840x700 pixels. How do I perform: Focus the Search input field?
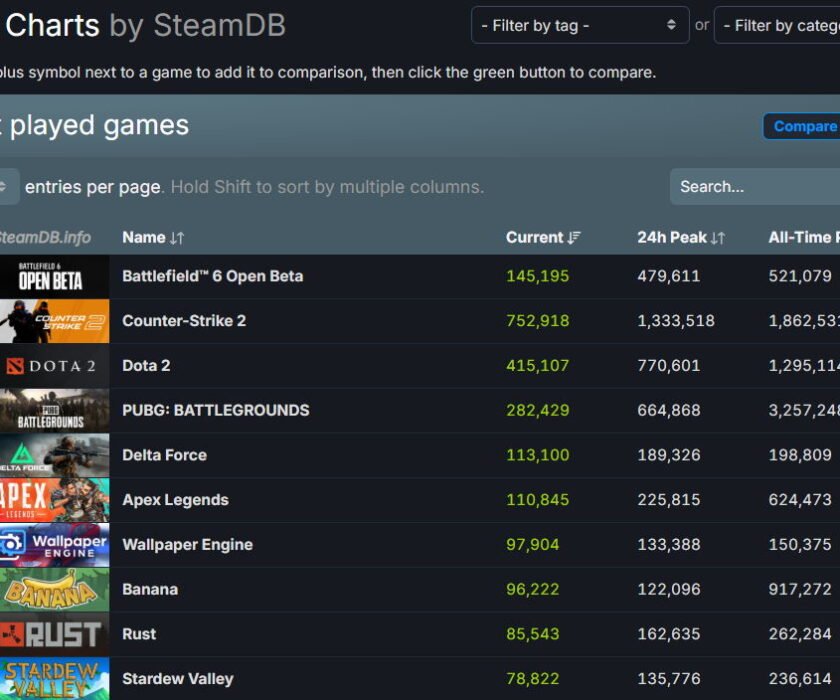[x=755, y=186]
